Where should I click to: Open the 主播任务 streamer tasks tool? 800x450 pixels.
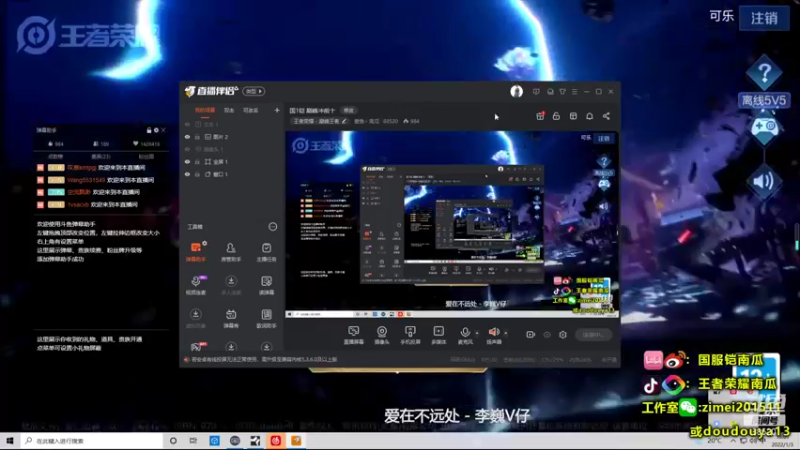tap(266, 252)
